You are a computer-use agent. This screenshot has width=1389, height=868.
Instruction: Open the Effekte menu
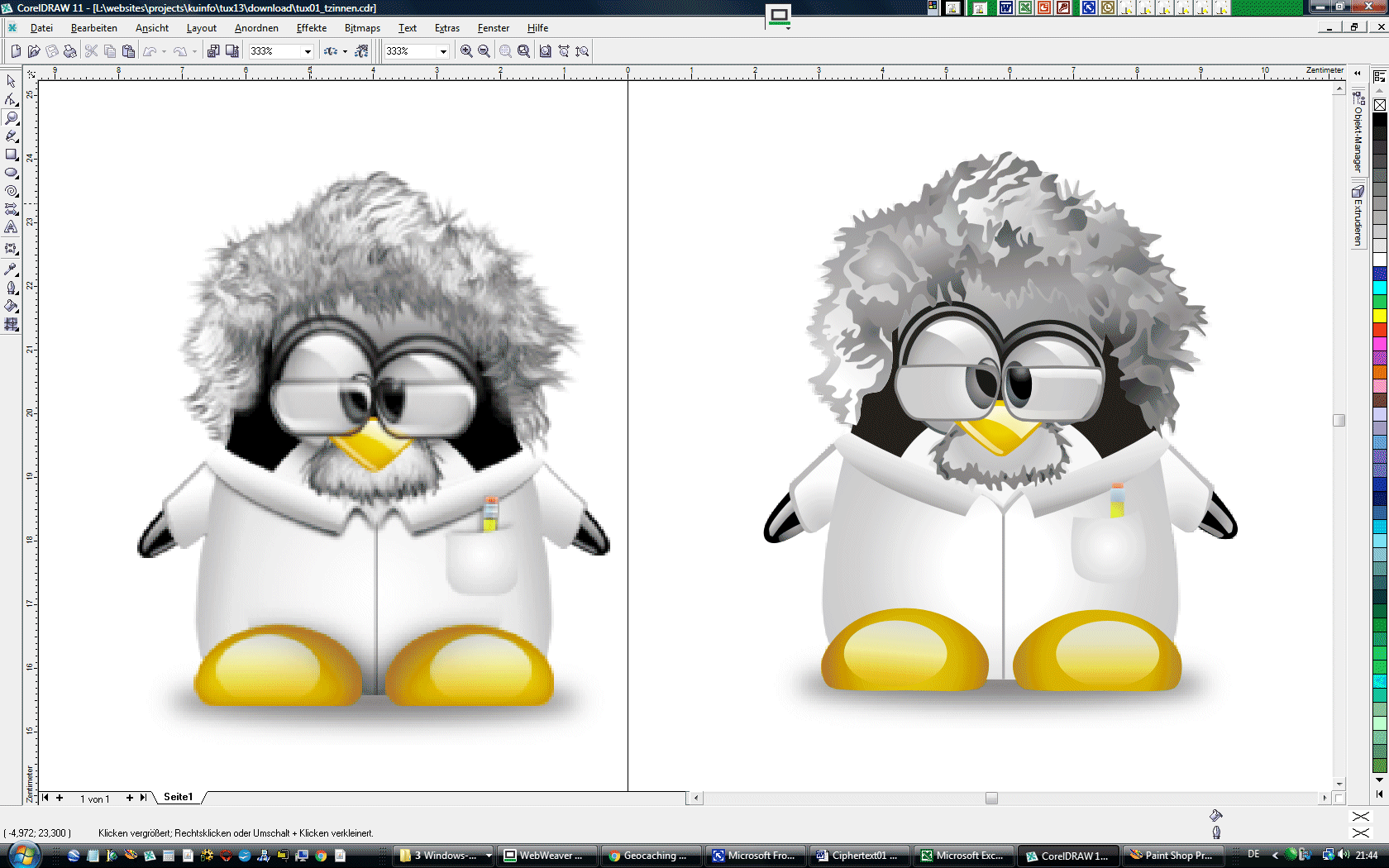[x=312, y=28]
